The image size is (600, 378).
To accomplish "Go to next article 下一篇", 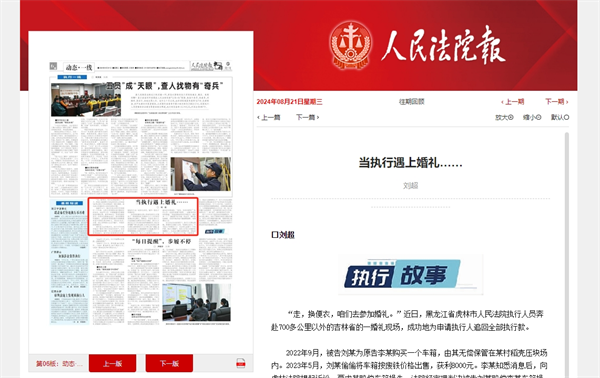I will point(307,117).
